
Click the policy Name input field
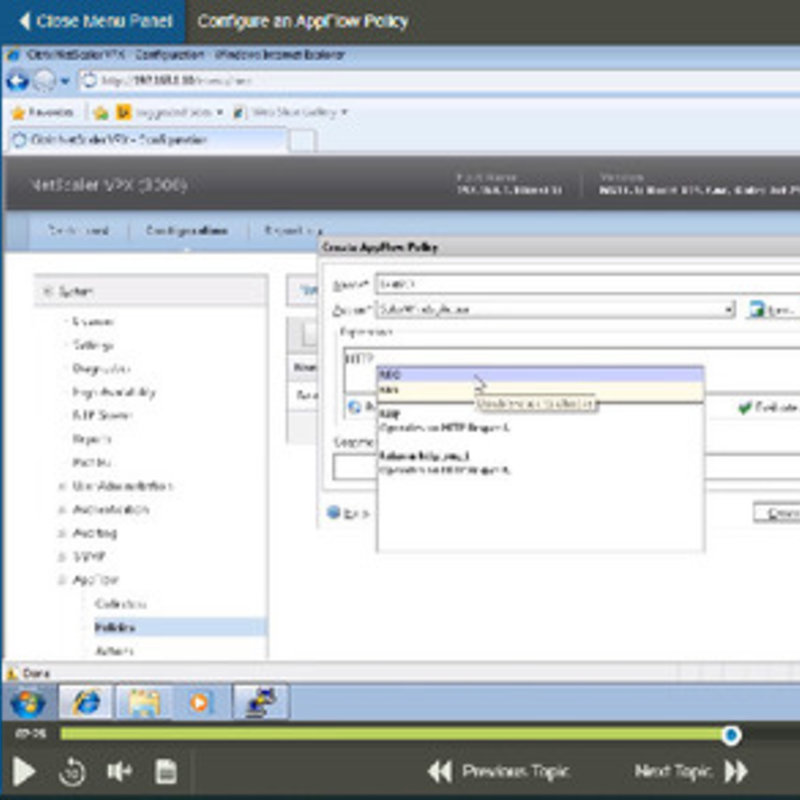(587, 284)
